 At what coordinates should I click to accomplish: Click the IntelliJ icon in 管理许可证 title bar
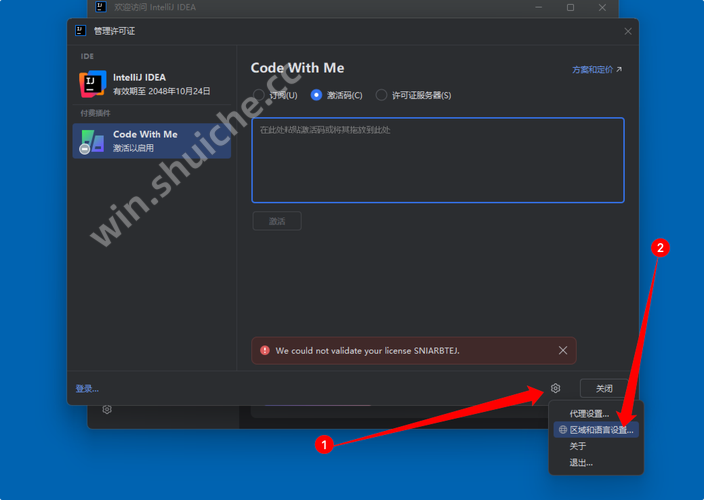[80, 31]
